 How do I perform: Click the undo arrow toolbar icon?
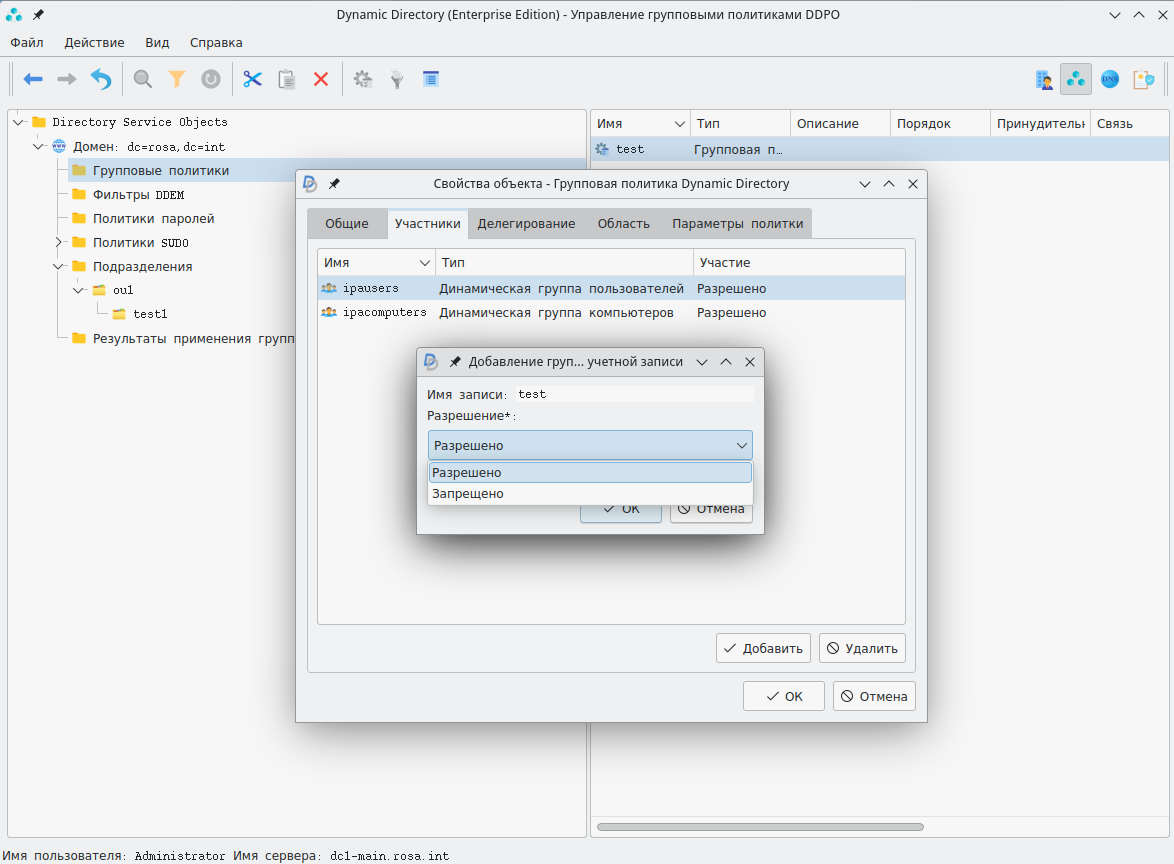(101, 79)
